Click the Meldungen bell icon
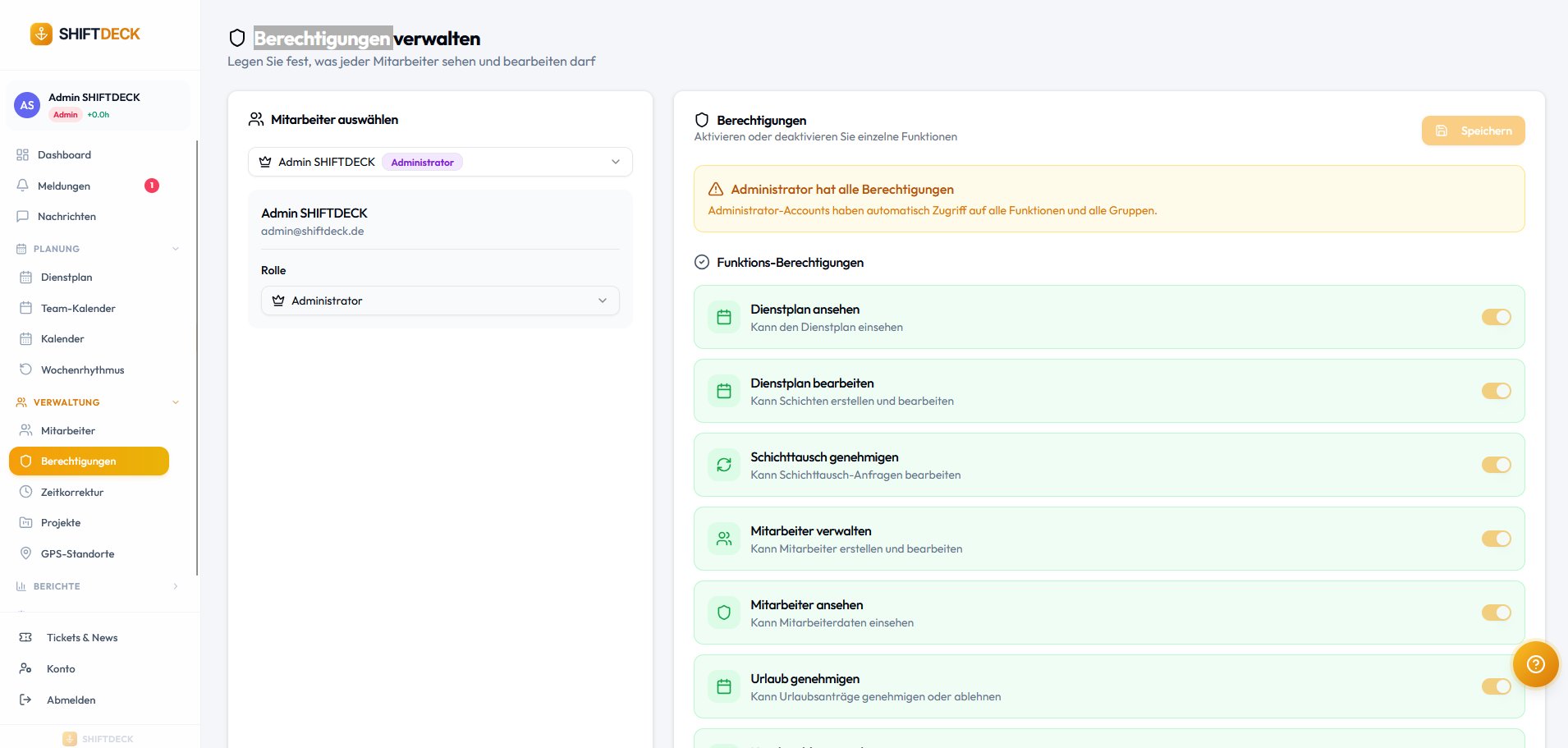This screenshot has width=1568, height=748. point(23,186)
